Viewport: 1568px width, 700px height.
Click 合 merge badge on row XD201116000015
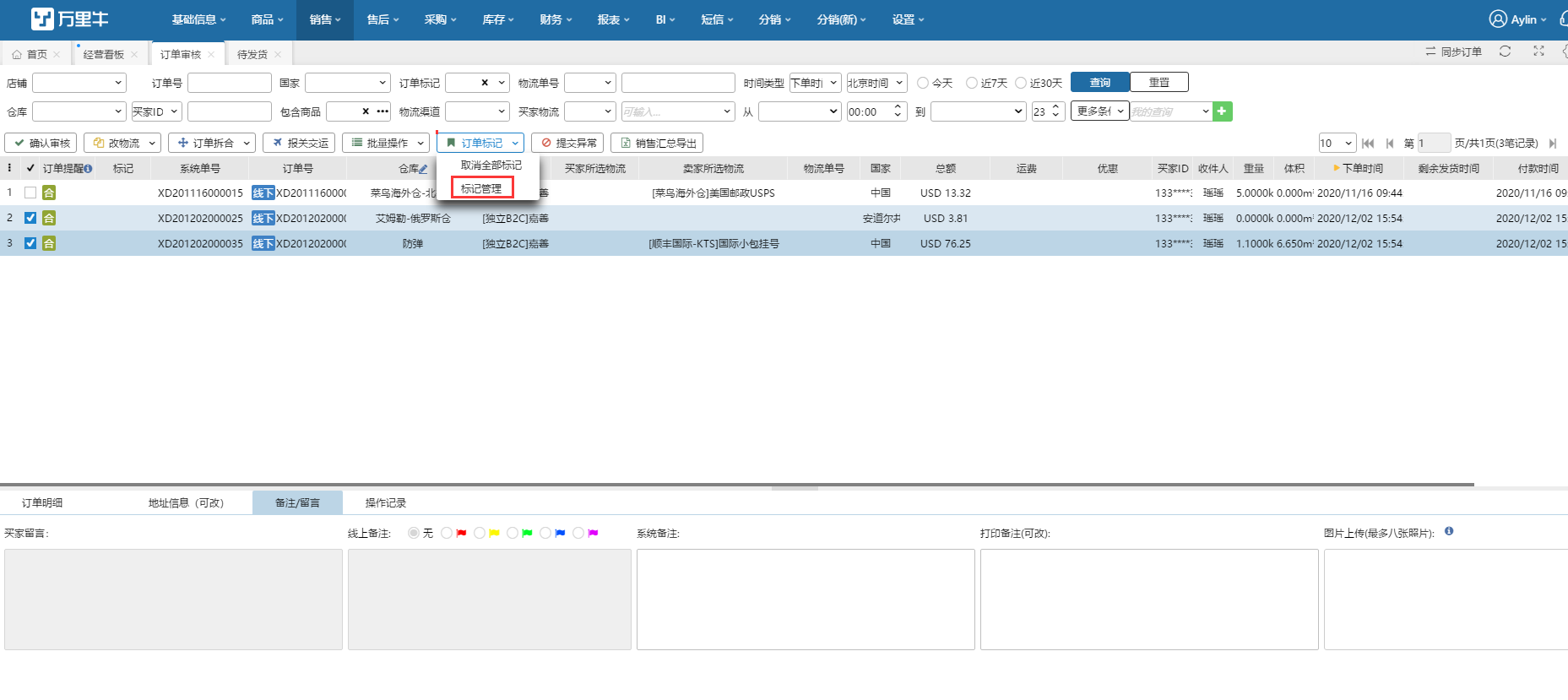(49, 193)
